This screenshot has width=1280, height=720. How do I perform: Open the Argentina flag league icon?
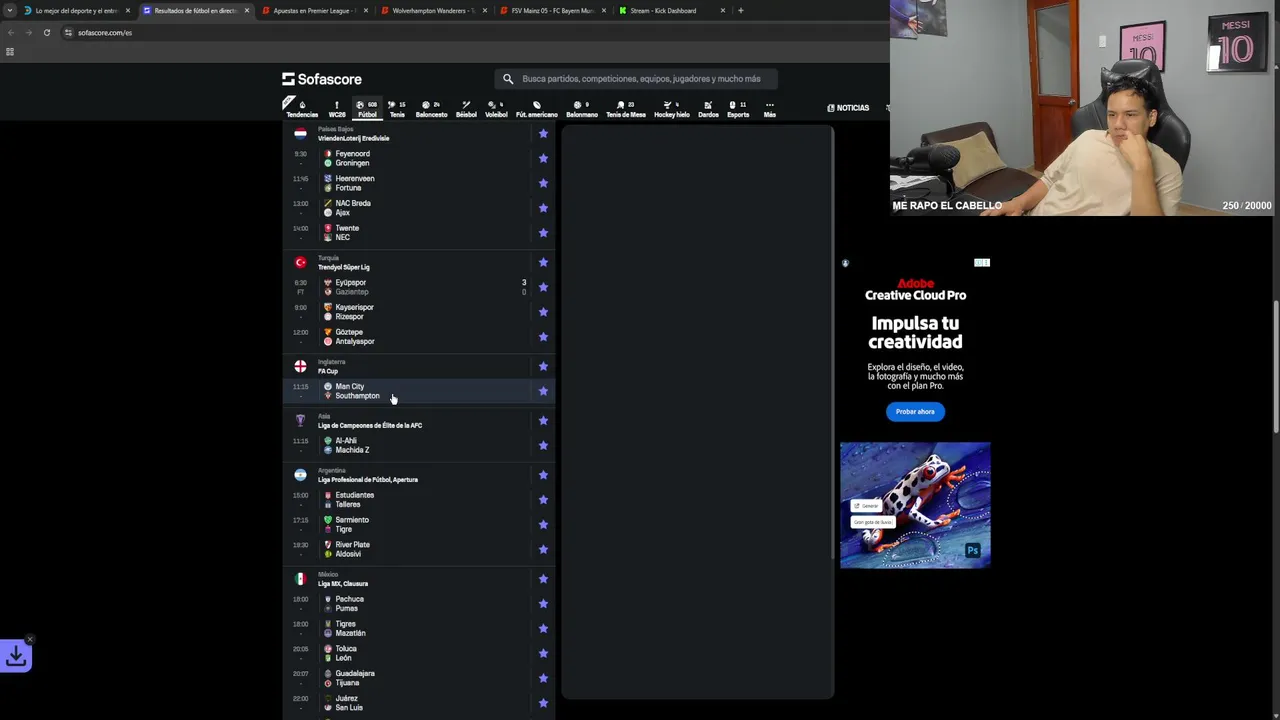[300, 475]
